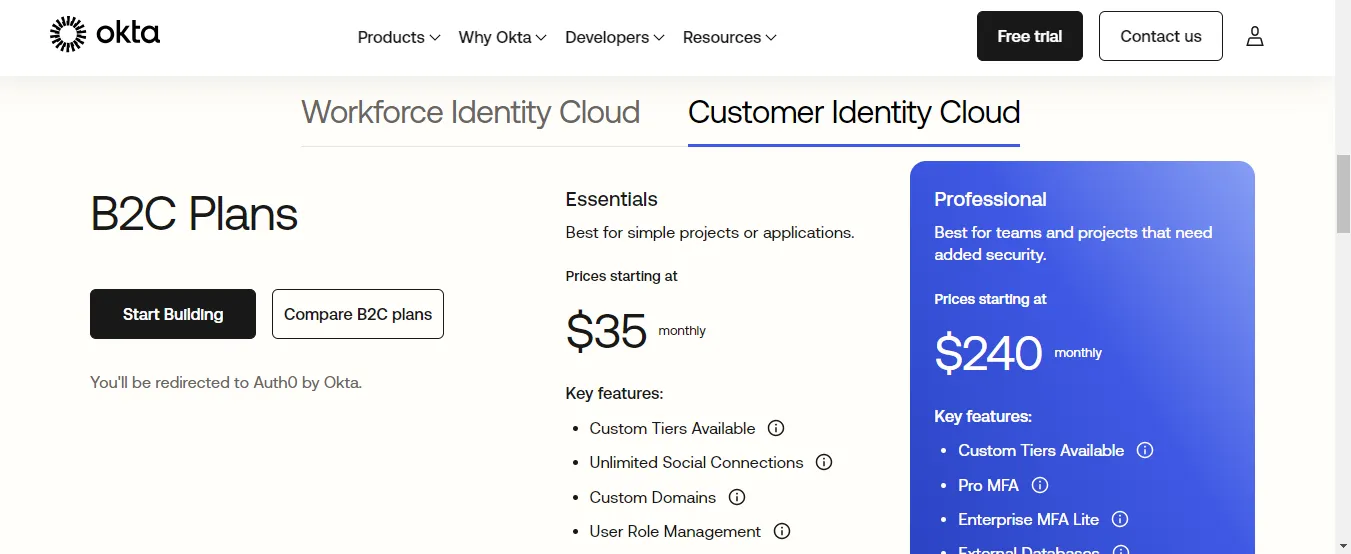The image size is (1351, 554).
Task: Show info for Pro MFA
Action: coord(1040,485)
